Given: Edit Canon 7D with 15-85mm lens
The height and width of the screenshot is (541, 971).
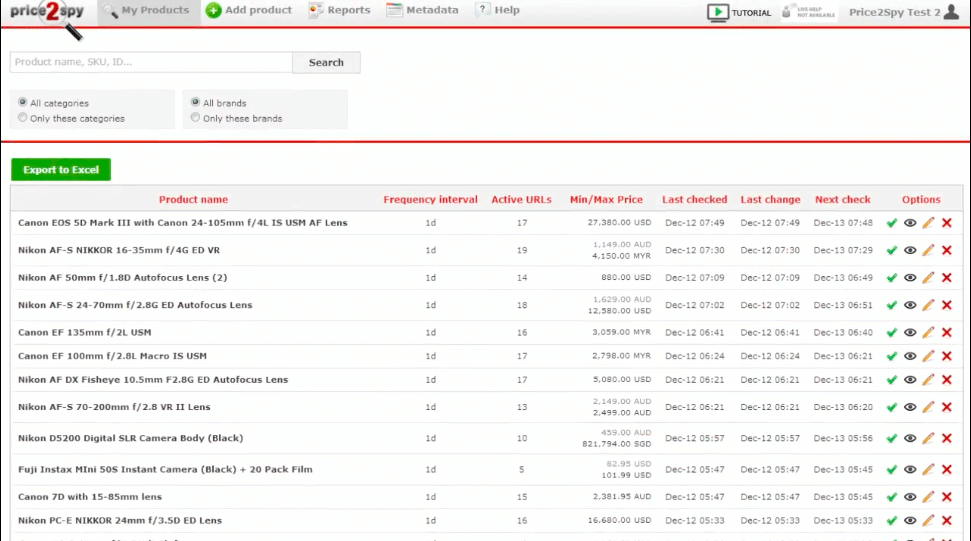Looking at the screenshot, I should pos(928,497).
